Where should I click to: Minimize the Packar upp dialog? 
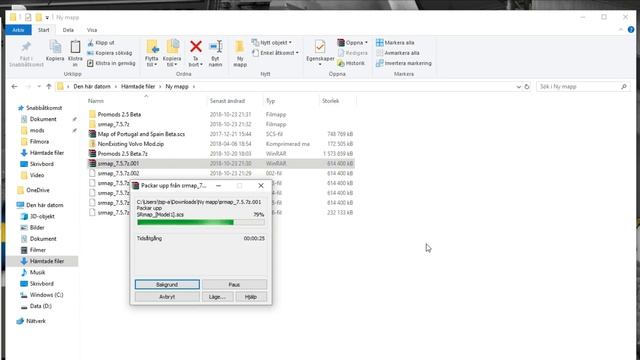[219, 186]
